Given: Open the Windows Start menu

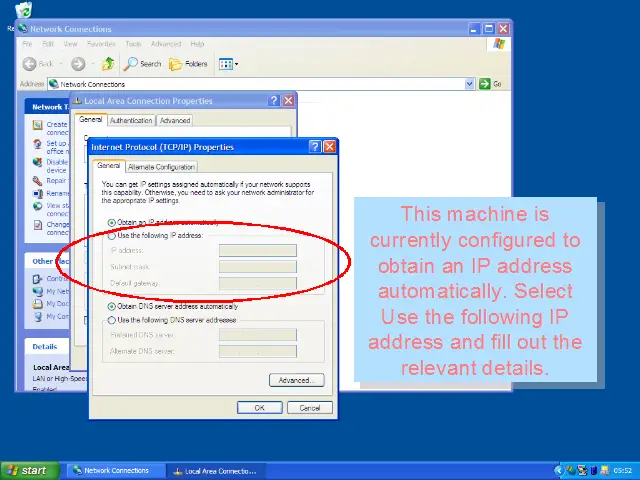Looking at the screenshot, I should pyautogui.click(x=27, y=470).
